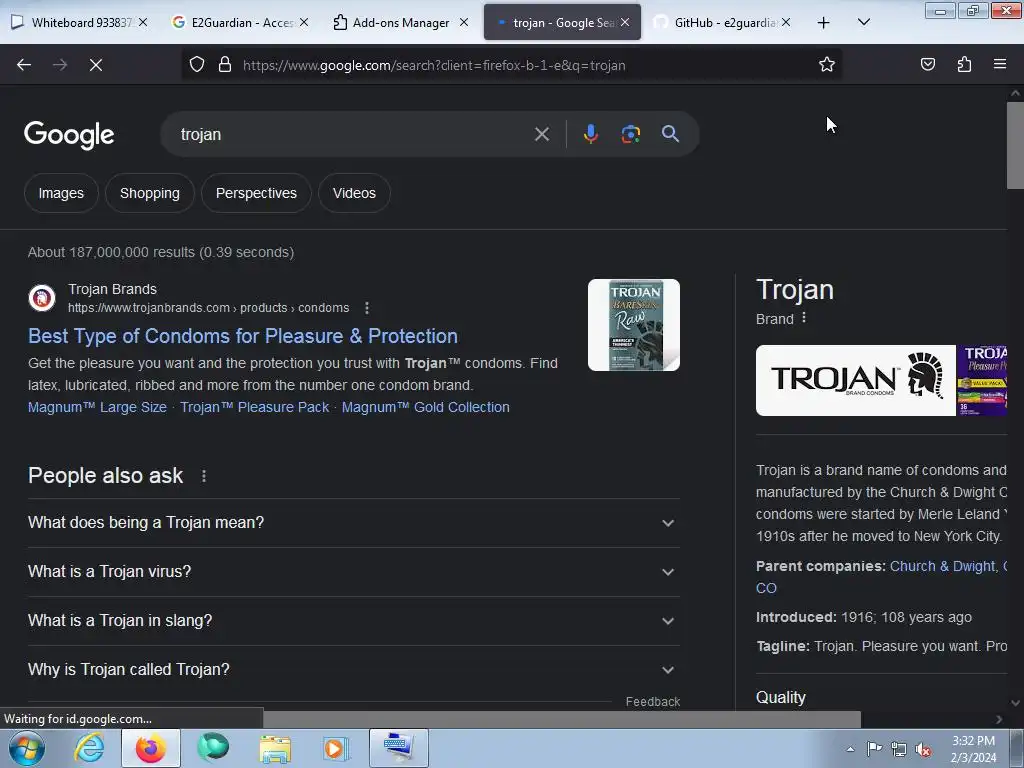Close the Add-ons Manager tab
Screen dimensions: 1024x768
[x=464, y=22]
